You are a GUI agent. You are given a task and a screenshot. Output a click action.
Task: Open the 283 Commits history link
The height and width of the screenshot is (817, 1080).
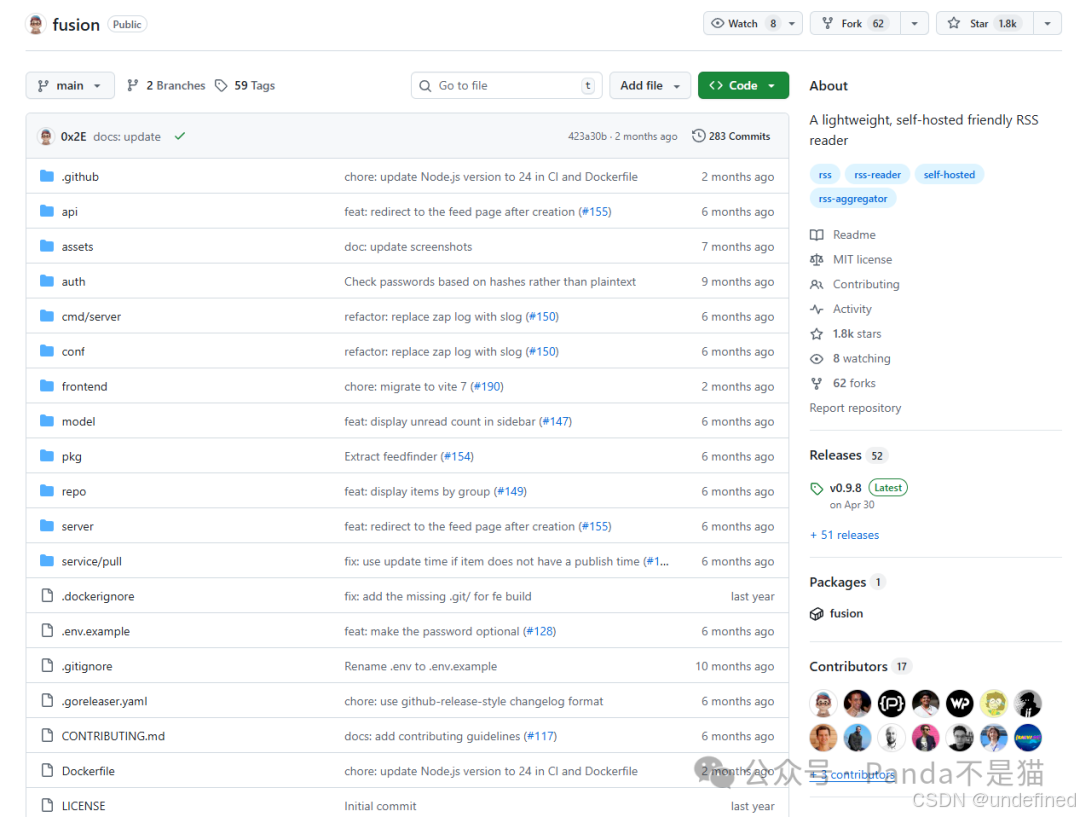click(731, 136)
